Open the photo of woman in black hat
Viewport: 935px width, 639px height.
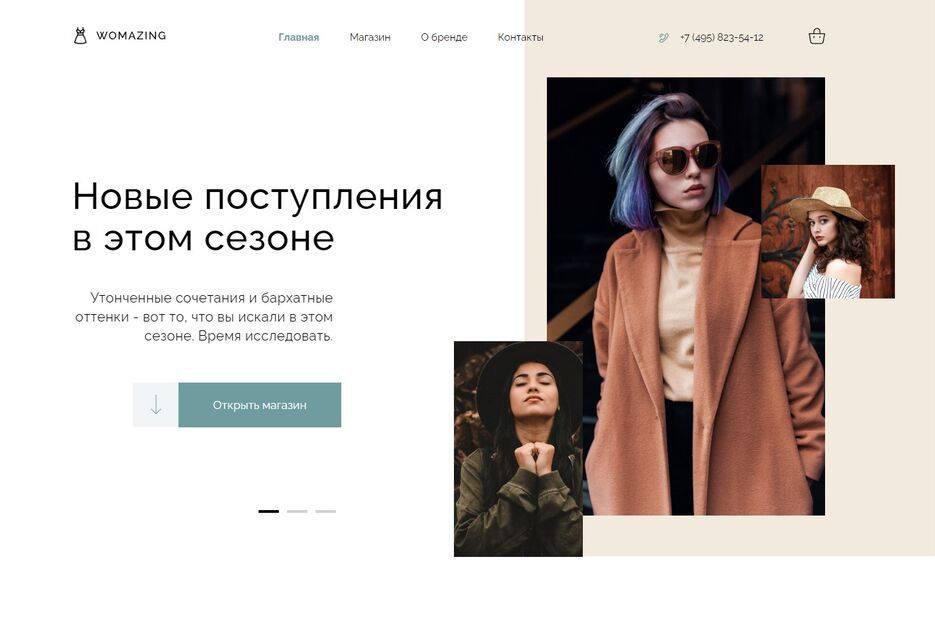tap(518, 449)
